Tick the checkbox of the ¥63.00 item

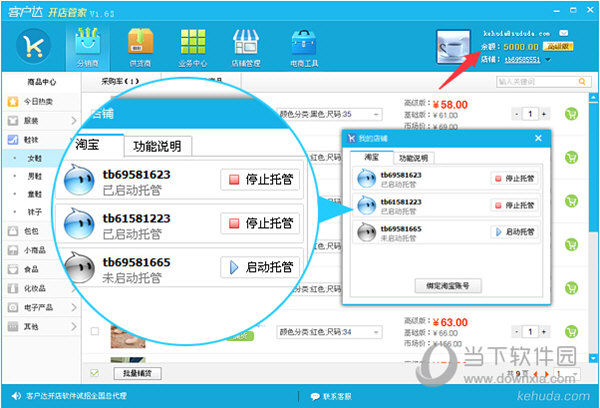(95, 331)
